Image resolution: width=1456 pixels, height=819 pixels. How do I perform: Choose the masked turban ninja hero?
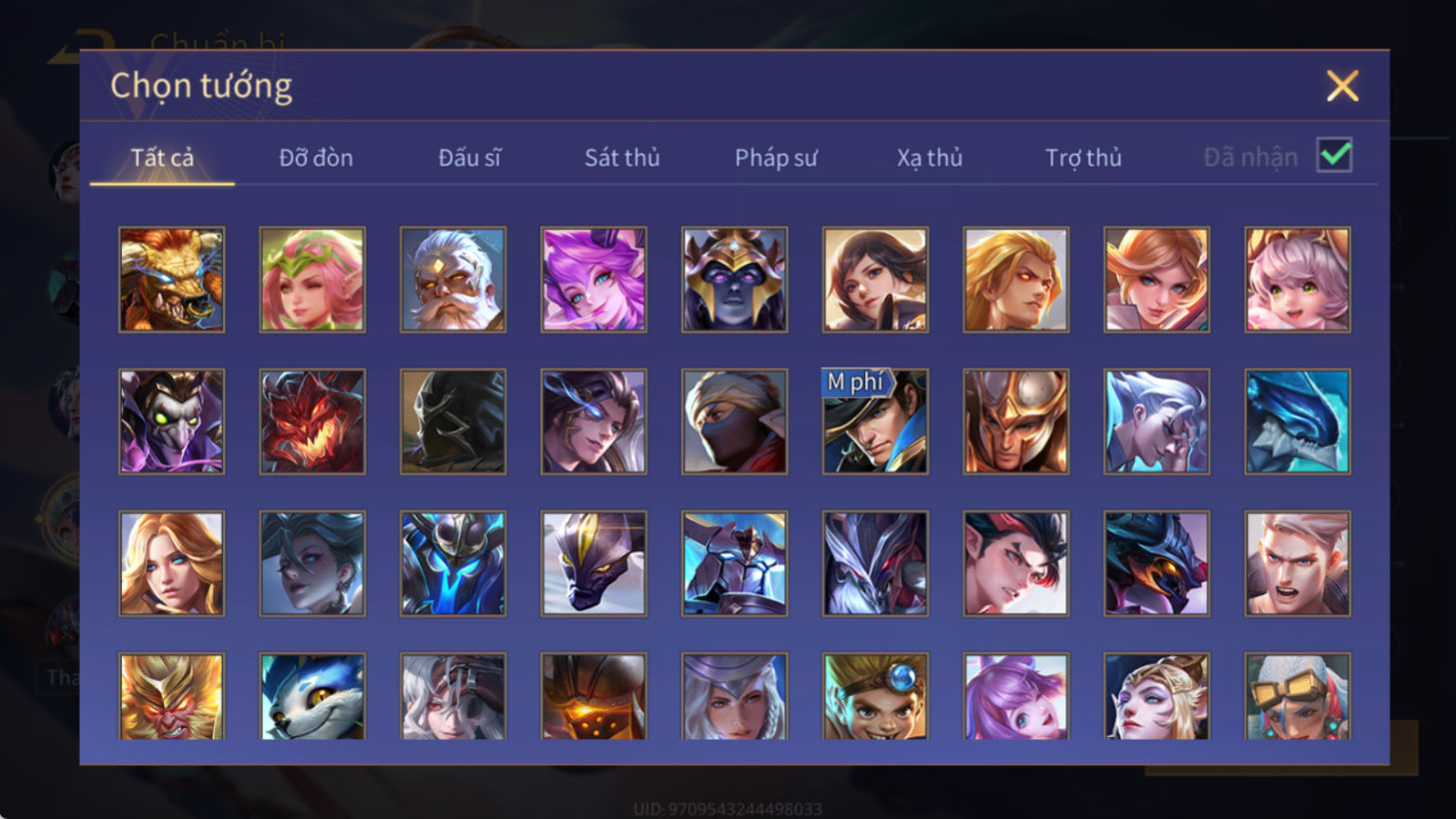tap(734, 421)
